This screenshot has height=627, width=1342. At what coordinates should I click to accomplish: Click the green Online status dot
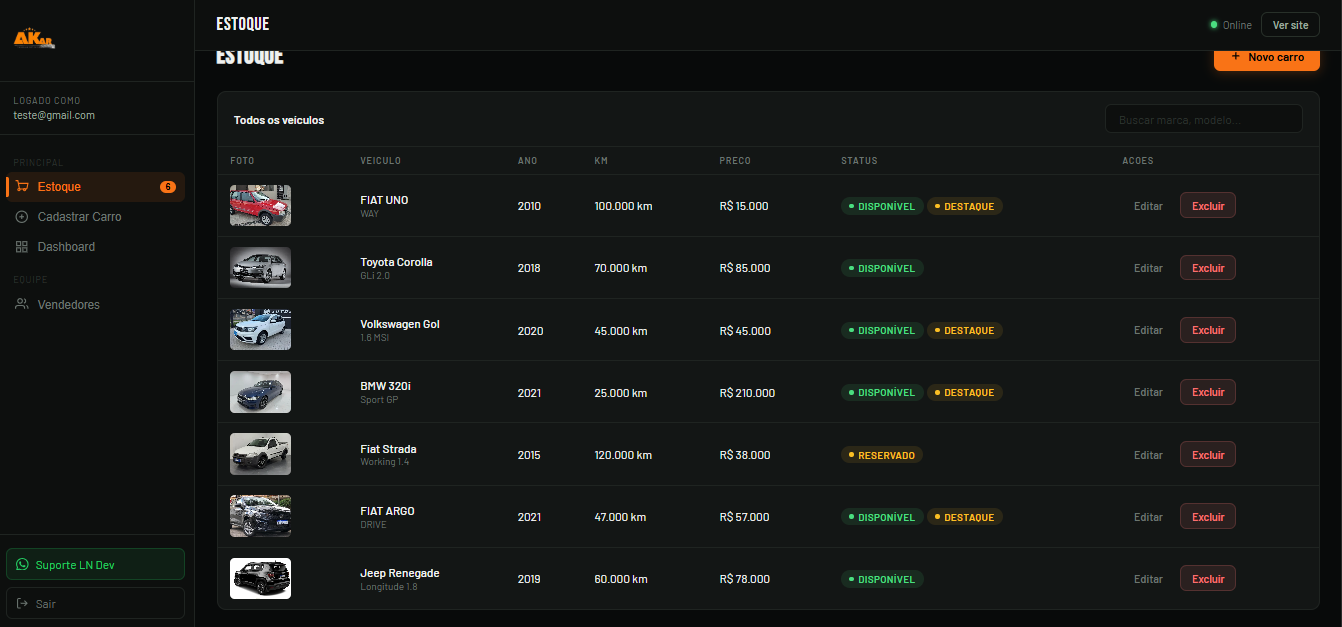(x=1214, y=25)
